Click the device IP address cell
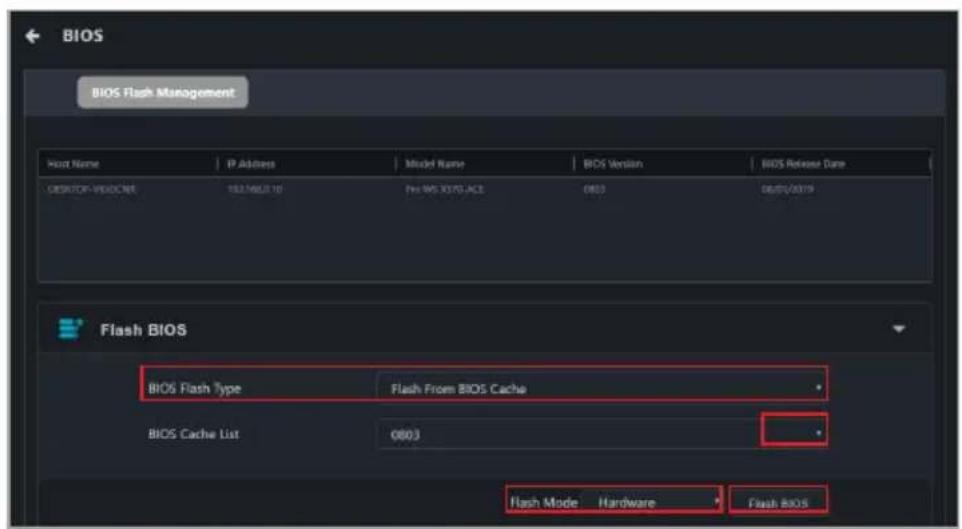This screenshot has width=962, height=529. 255,189
